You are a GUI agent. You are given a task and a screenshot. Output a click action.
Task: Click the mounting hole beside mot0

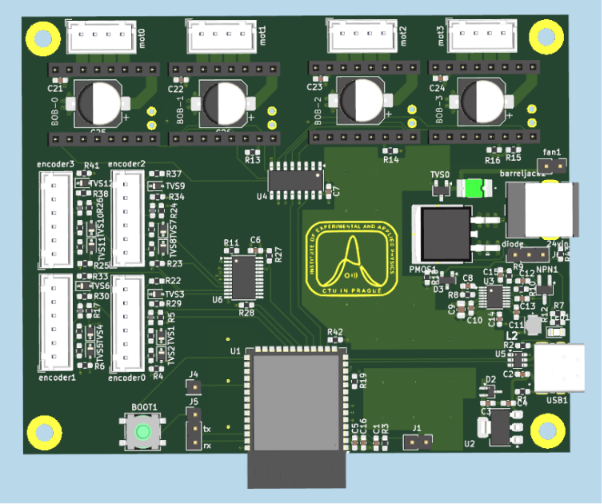[43, 39]
